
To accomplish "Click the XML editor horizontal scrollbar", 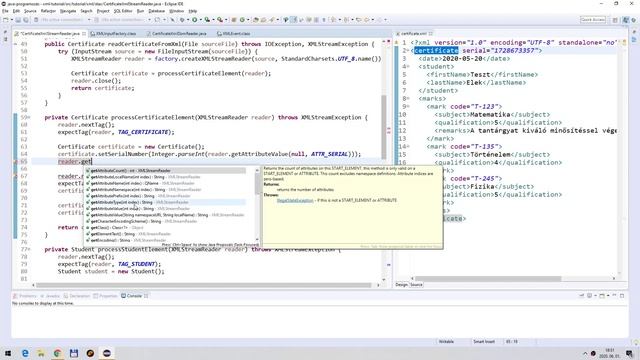I will [x=488, y=279].
